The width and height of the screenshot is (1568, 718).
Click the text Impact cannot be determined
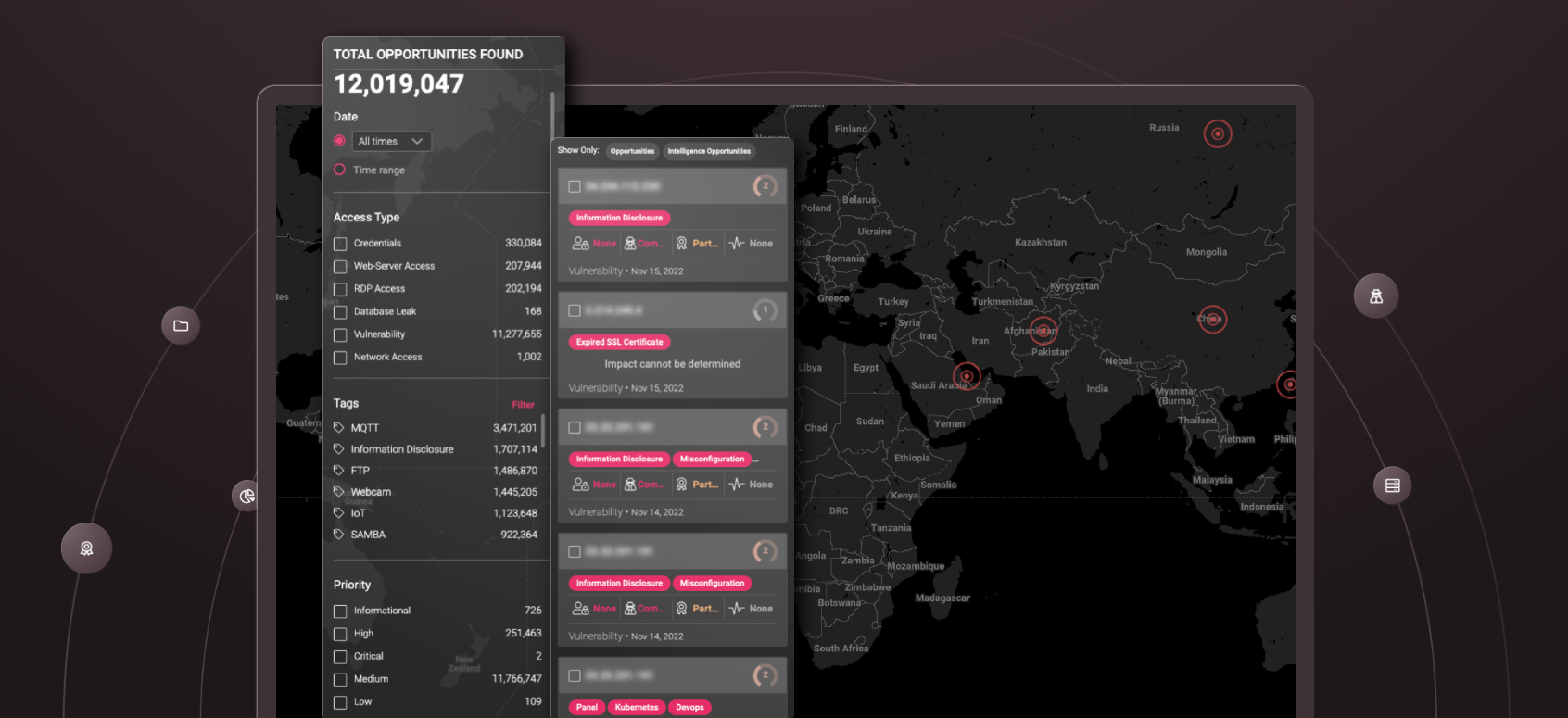[673, 364]
